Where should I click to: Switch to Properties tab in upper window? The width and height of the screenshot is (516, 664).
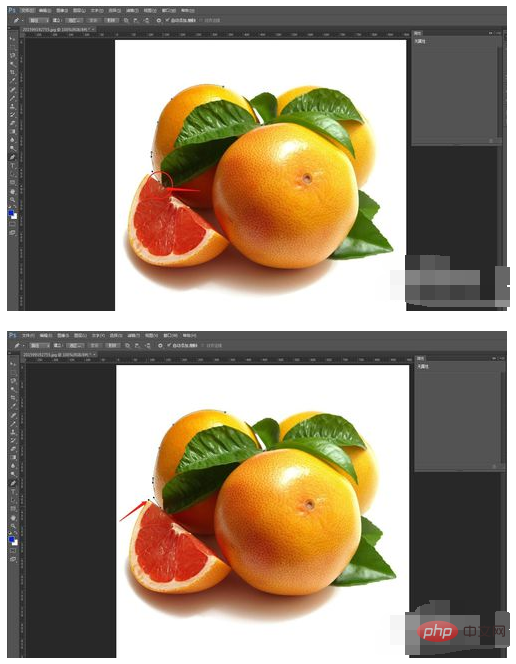tap(417, 33)
